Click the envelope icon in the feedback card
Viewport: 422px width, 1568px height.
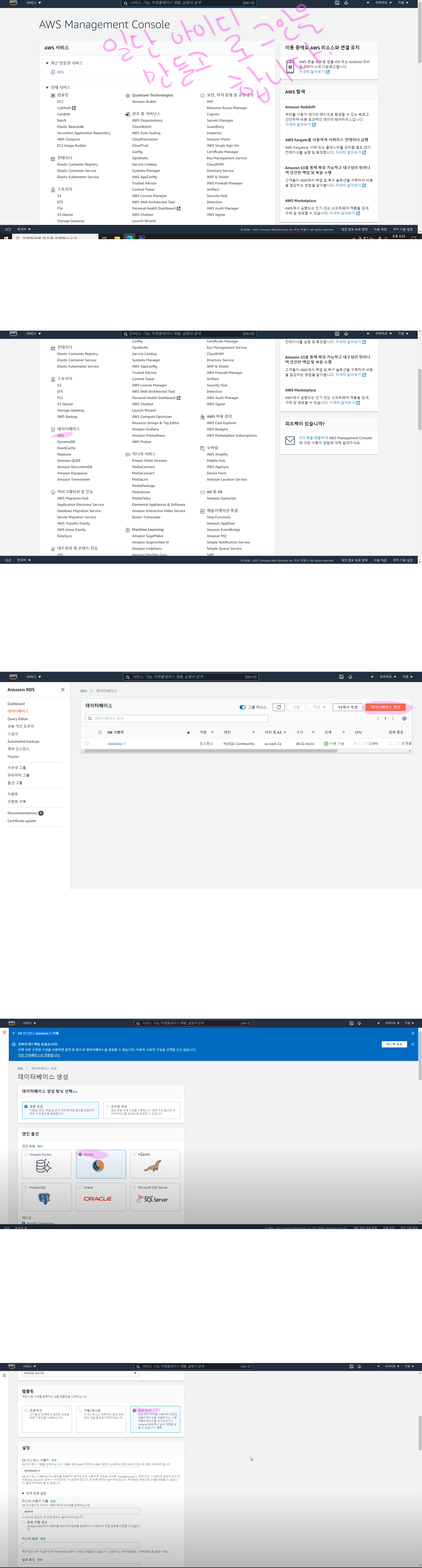click(290, 440)
